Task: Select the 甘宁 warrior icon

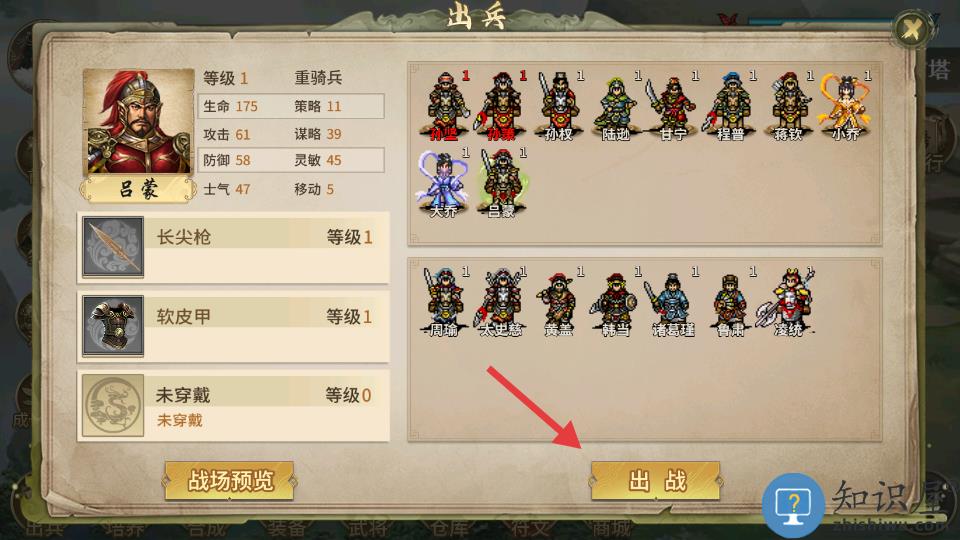Action: pos(673,106)
